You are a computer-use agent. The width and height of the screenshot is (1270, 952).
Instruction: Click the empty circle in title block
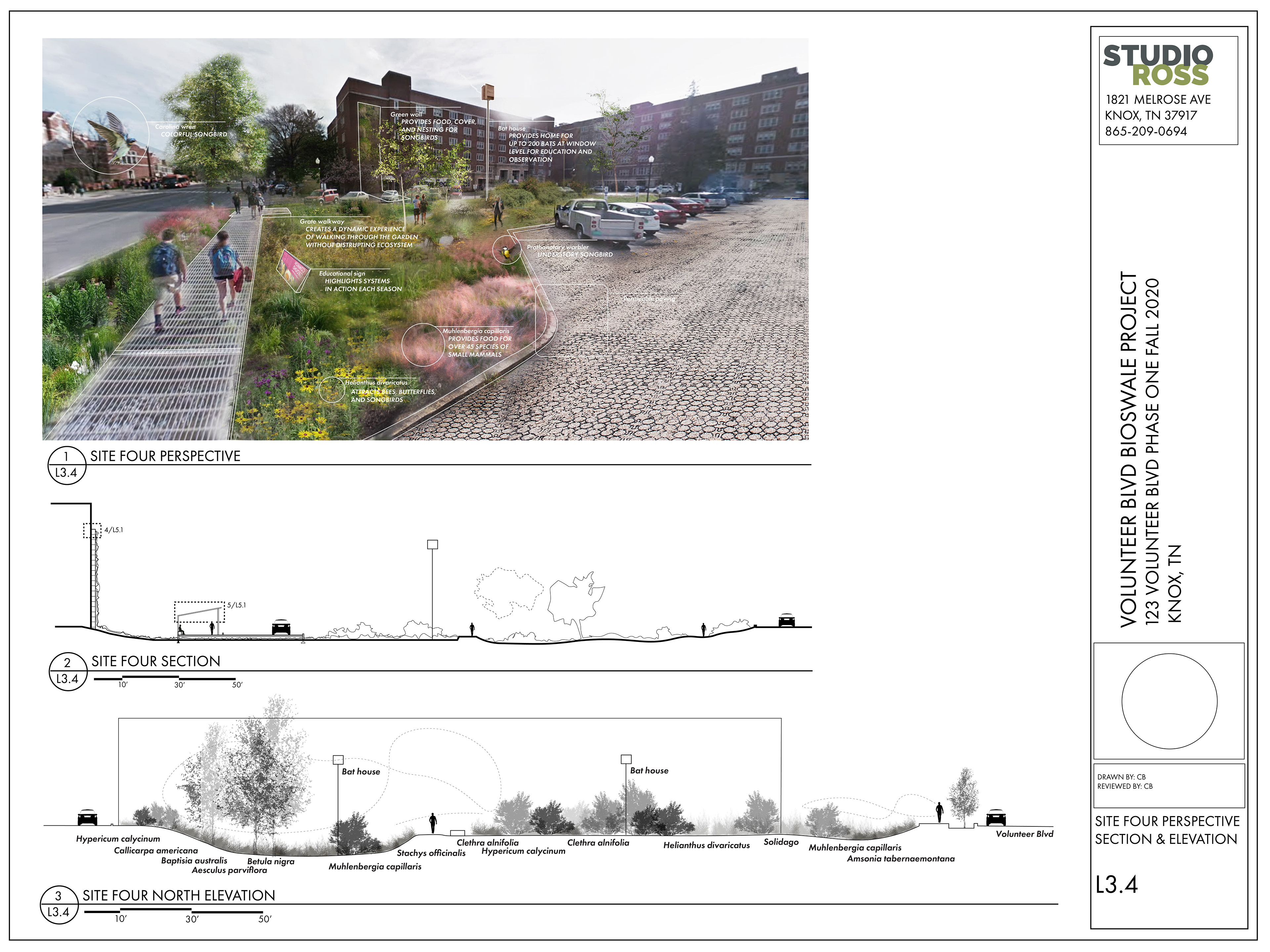[x=1169, y=701]
